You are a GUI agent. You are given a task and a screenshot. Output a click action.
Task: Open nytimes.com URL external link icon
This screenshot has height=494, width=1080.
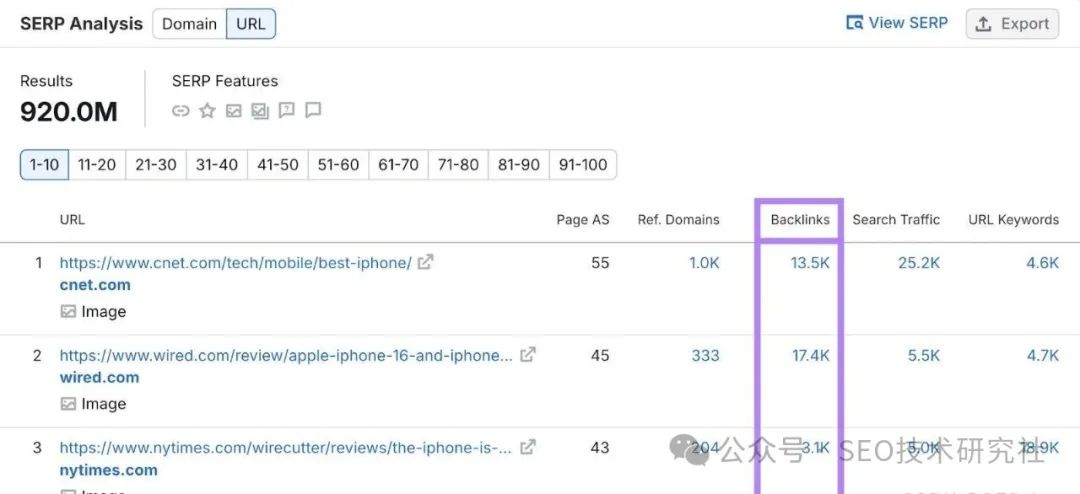coord(528,447)
